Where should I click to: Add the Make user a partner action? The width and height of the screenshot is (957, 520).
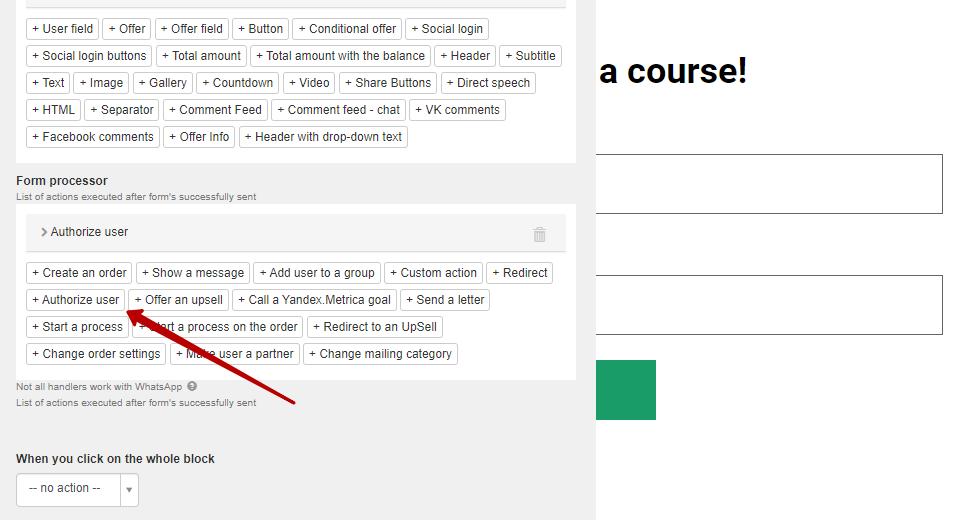point(235,353)
